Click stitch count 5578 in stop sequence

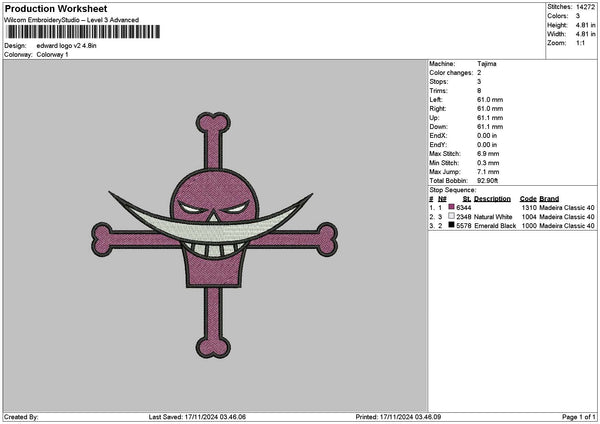[x=464, y=226]
